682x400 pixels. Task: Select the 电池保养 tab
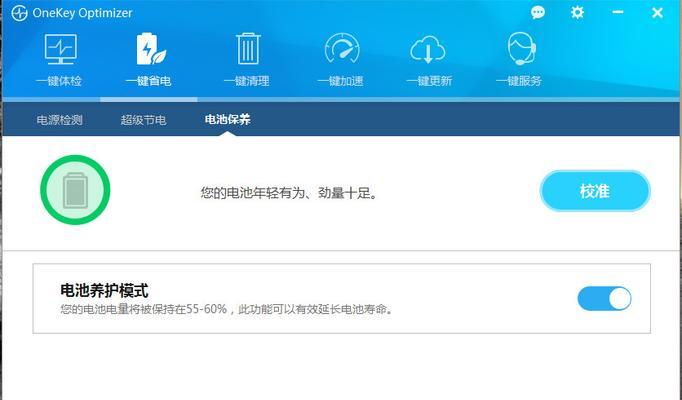(x=227, y=120)
